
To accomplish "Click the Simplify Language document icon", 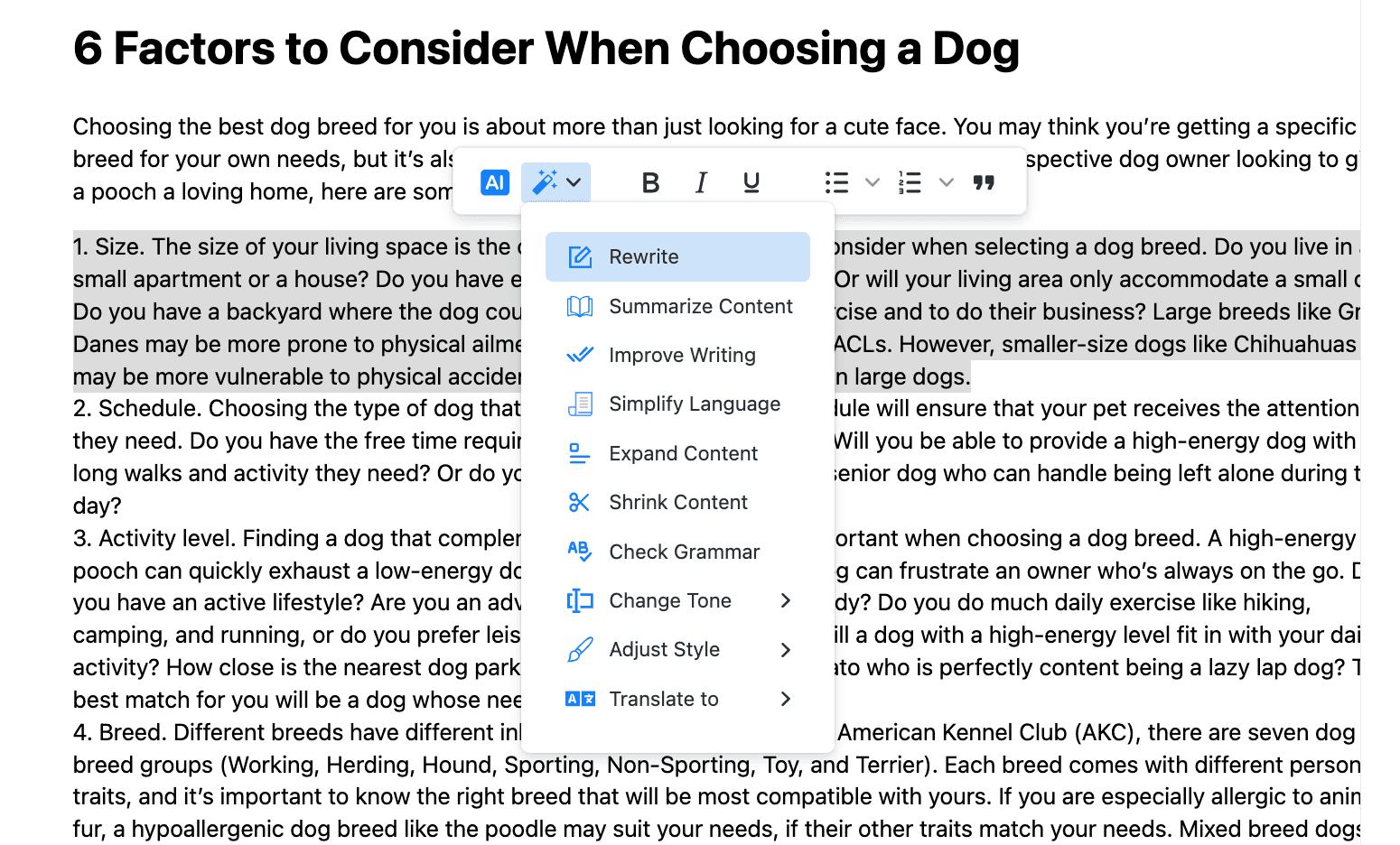I will point(579,404).
